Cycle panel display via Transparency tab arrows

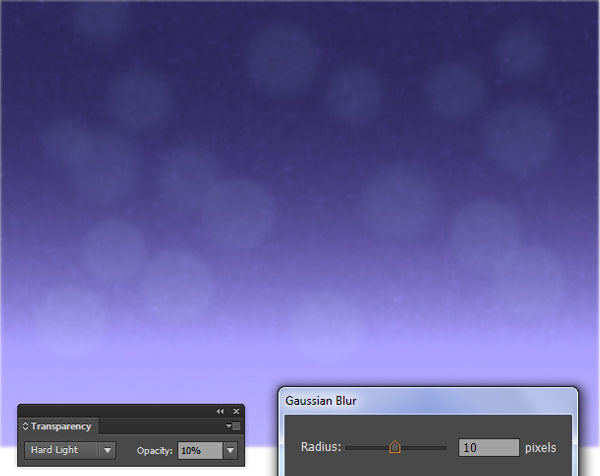click(26, 426)
